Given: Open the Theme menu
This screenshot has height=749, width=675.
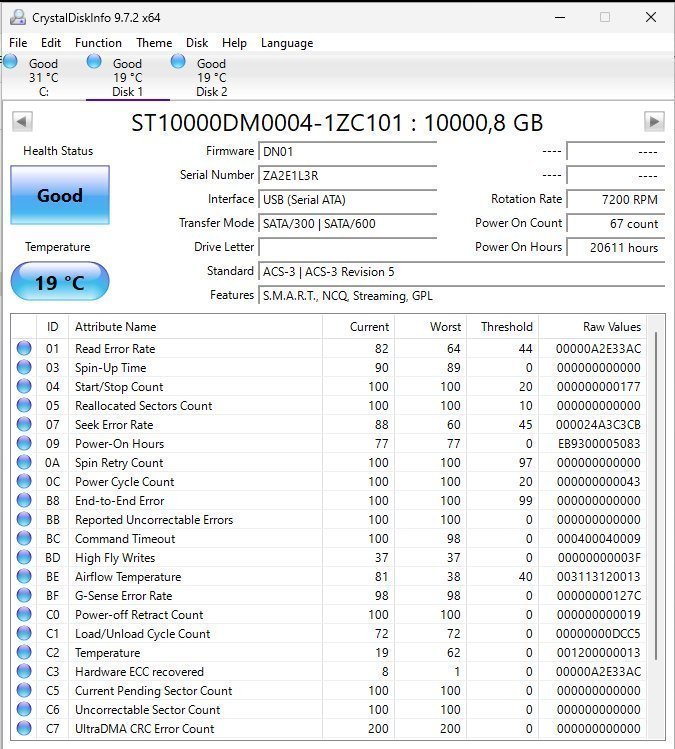Looking at the screenshot, I should (x=154, y=43).
